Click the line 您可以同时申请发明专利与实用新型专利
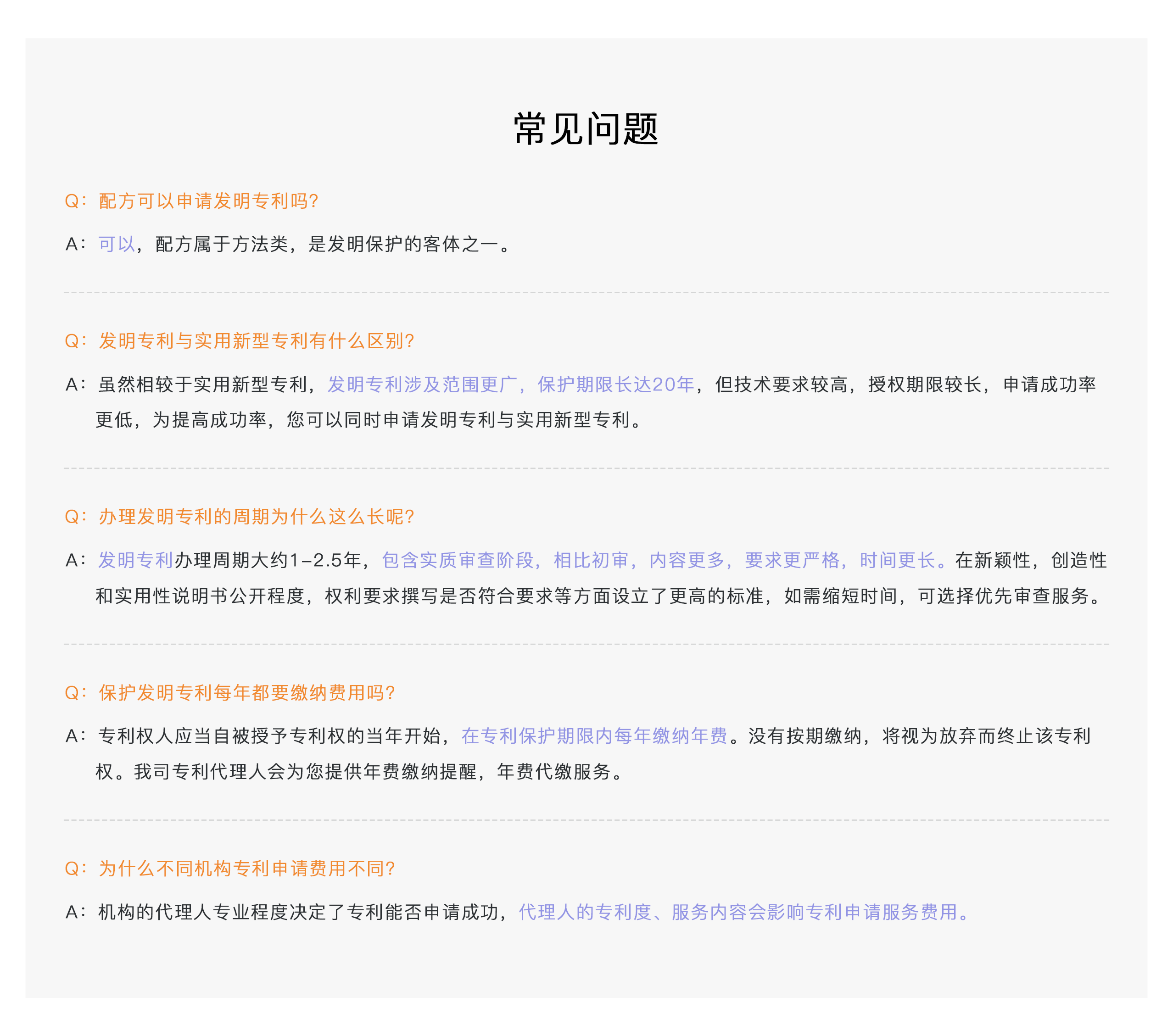Viewport: 1173px width, 1036px height. (x=458, y=420)
